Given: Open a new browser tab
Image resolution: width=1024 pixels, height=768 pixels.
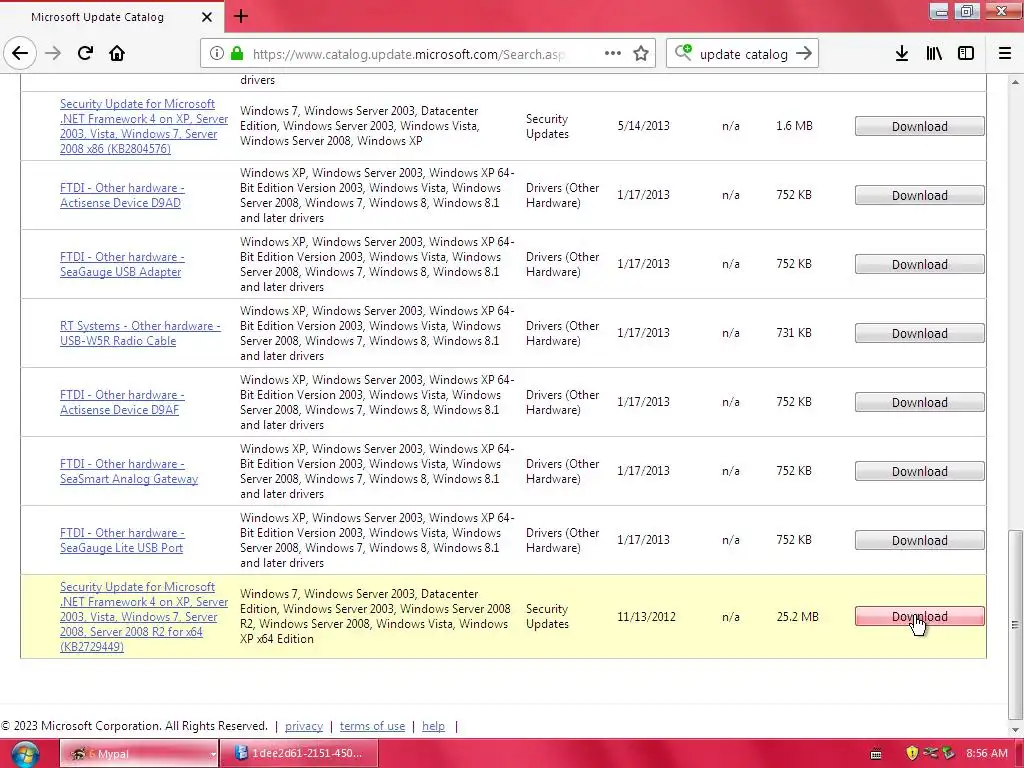Looking at the screenshot, I should pos(241,16).
